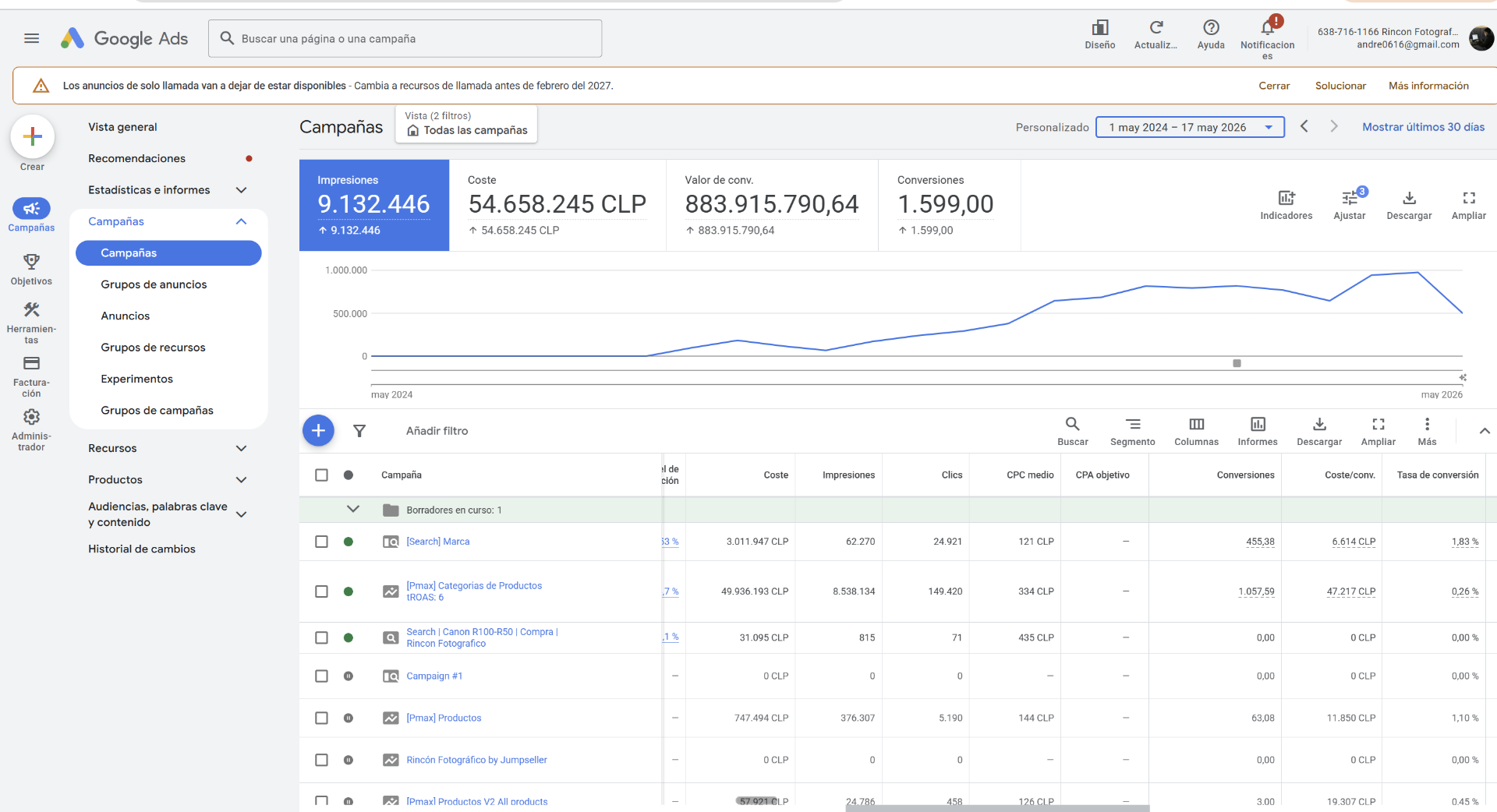Expand the Recursos section
Image resolution: width=1497 pixels, height=812 pixels.
241,448
